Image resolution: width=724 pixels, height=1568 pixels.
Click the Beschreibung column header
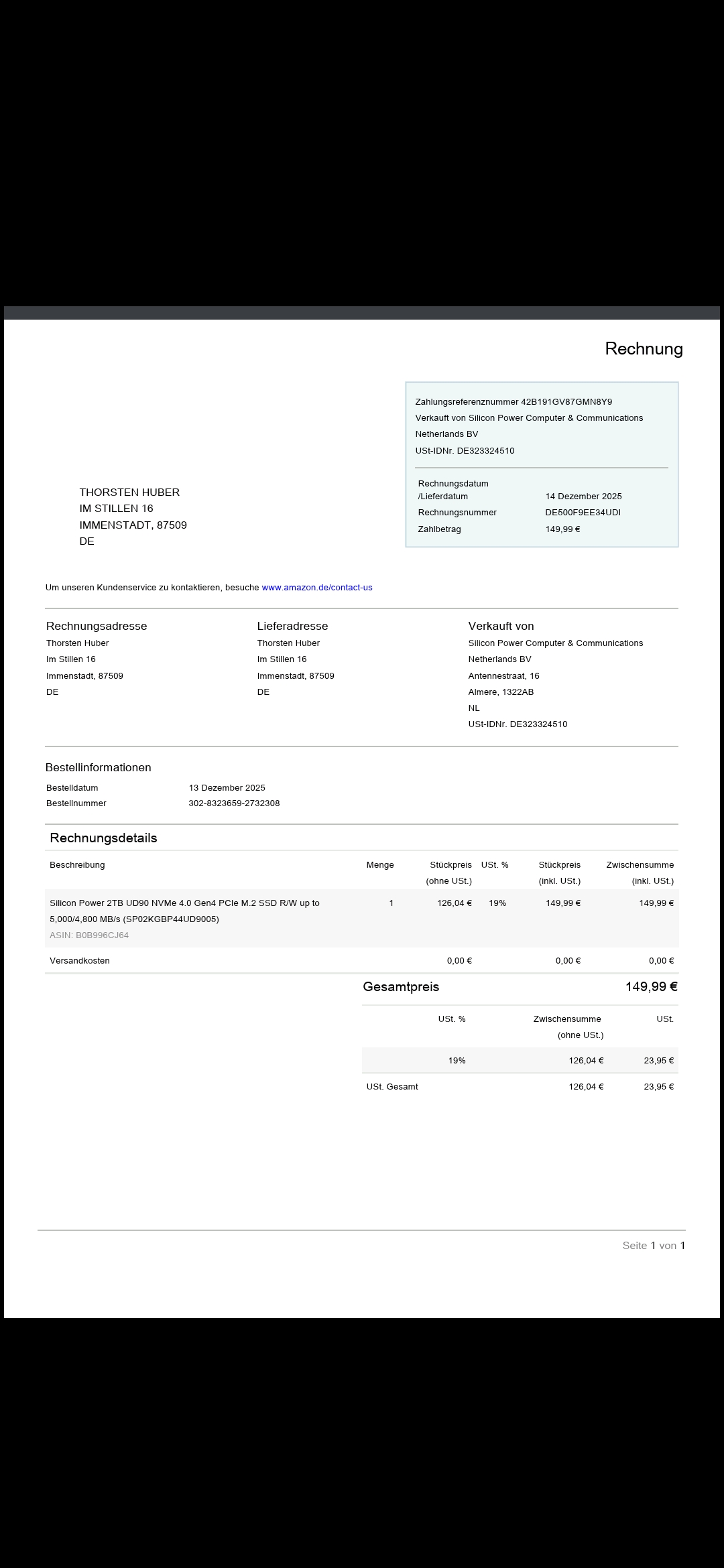coord(77,865)
